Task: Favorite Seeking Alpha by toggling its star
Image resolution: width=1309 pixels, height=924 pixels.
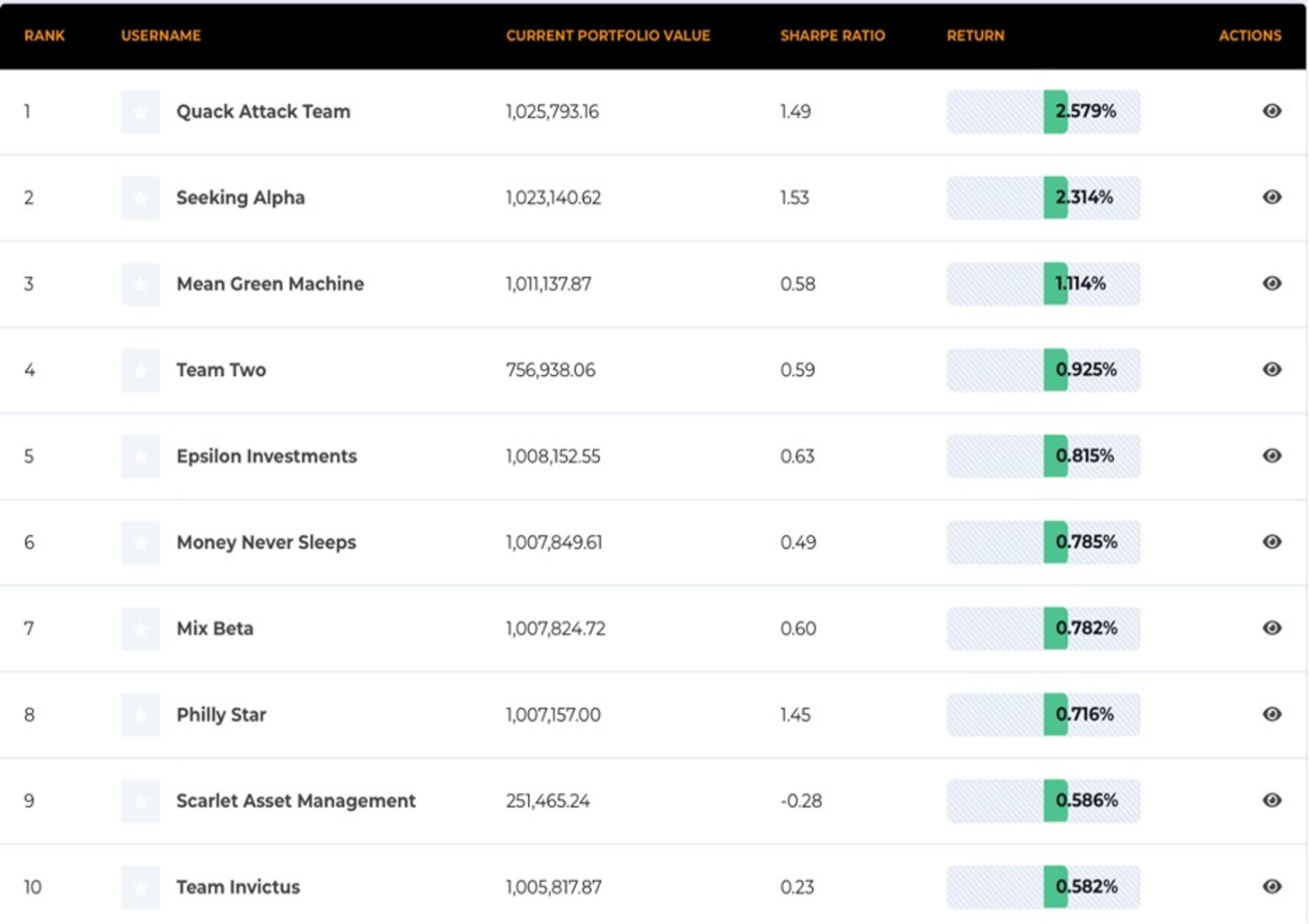Action: pyautogui.click(x=140, y=198)
